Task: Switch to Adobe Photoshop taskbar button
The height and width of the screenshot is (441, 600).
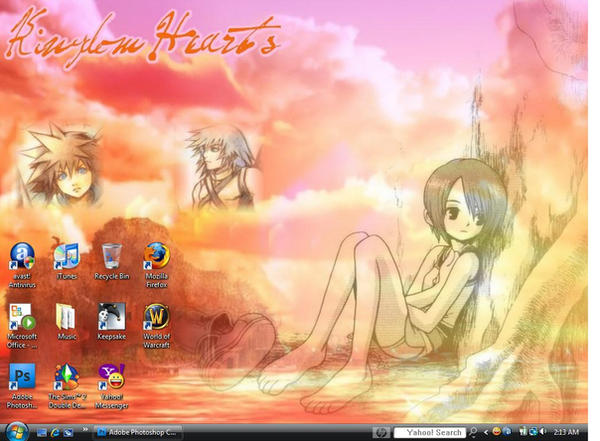Action: (138, 433)
